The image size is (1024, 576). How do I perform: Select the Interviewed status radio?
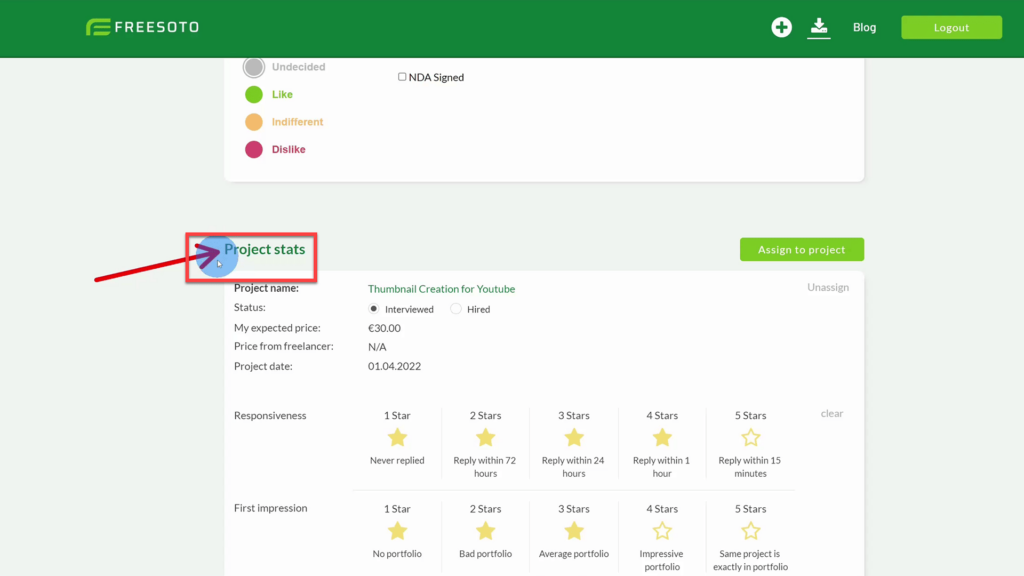374,309
